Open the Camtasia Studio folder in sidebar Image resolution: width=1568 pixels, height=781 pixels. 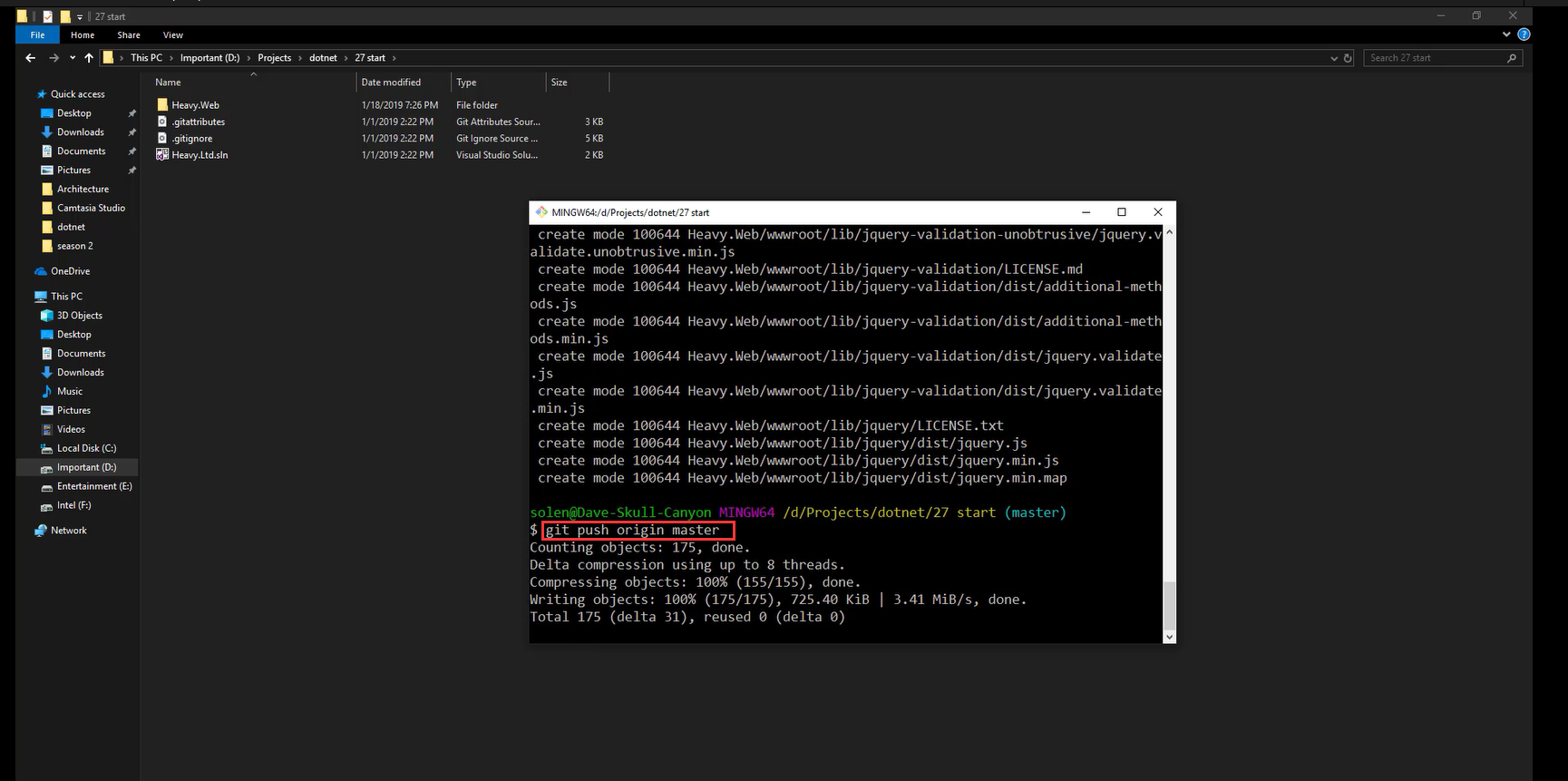click(x=91, y=209)
